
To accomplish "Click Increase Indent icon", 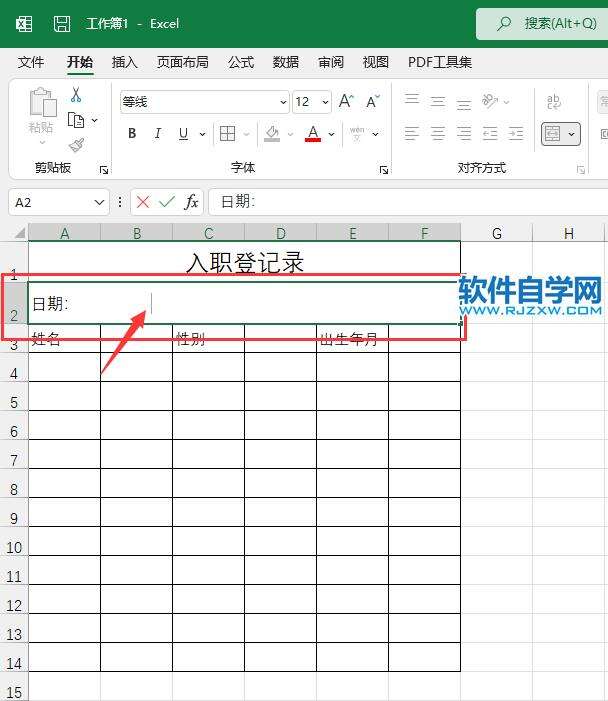I will coord(516,133).
